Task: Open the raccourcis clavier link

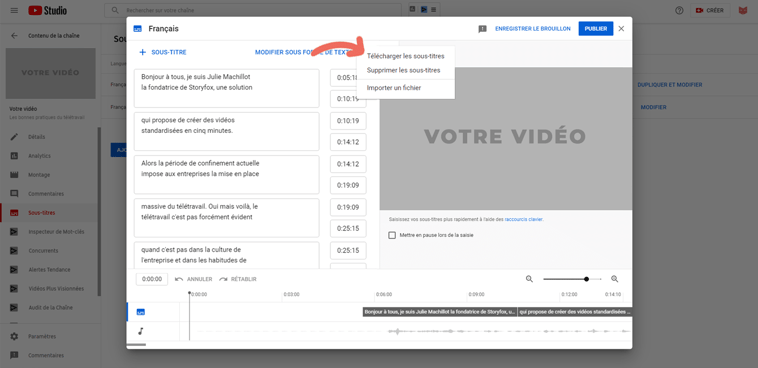Action: tap(524, 219)
